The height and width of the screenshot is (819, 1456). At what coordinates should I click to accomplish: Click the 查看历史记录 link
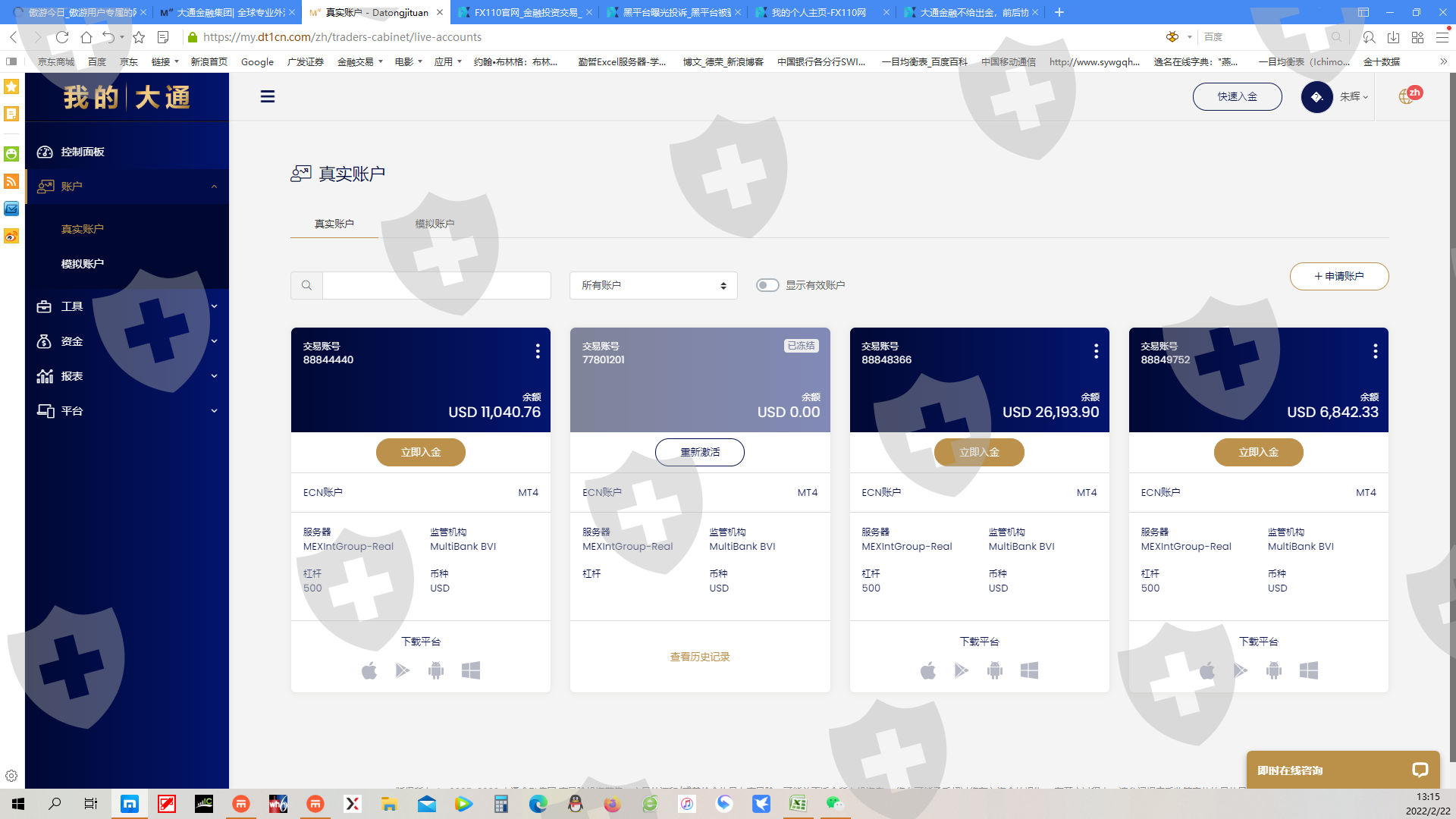pos(699,657)
